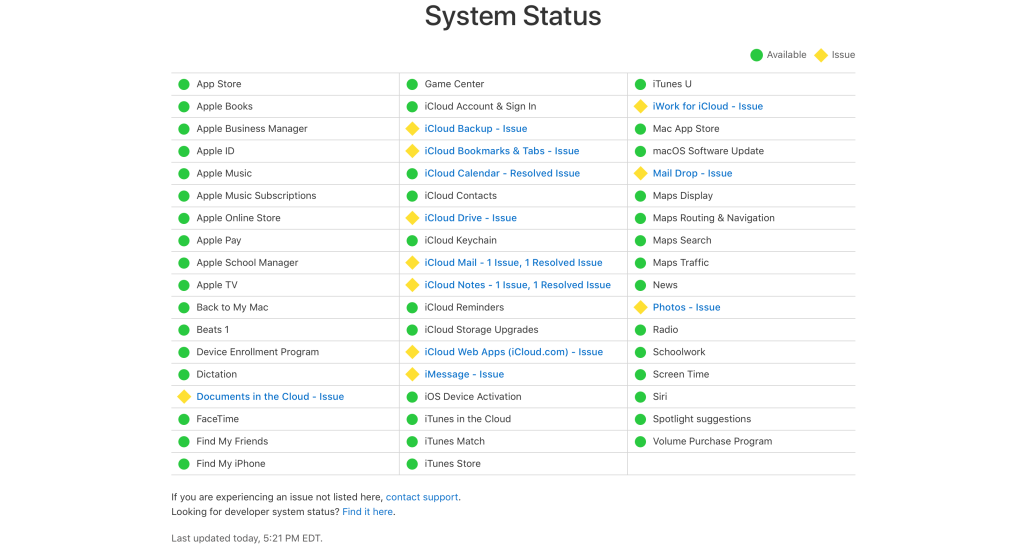Click green Available dot in the legend
The image size is (1024, 552).
pos(756,55)
